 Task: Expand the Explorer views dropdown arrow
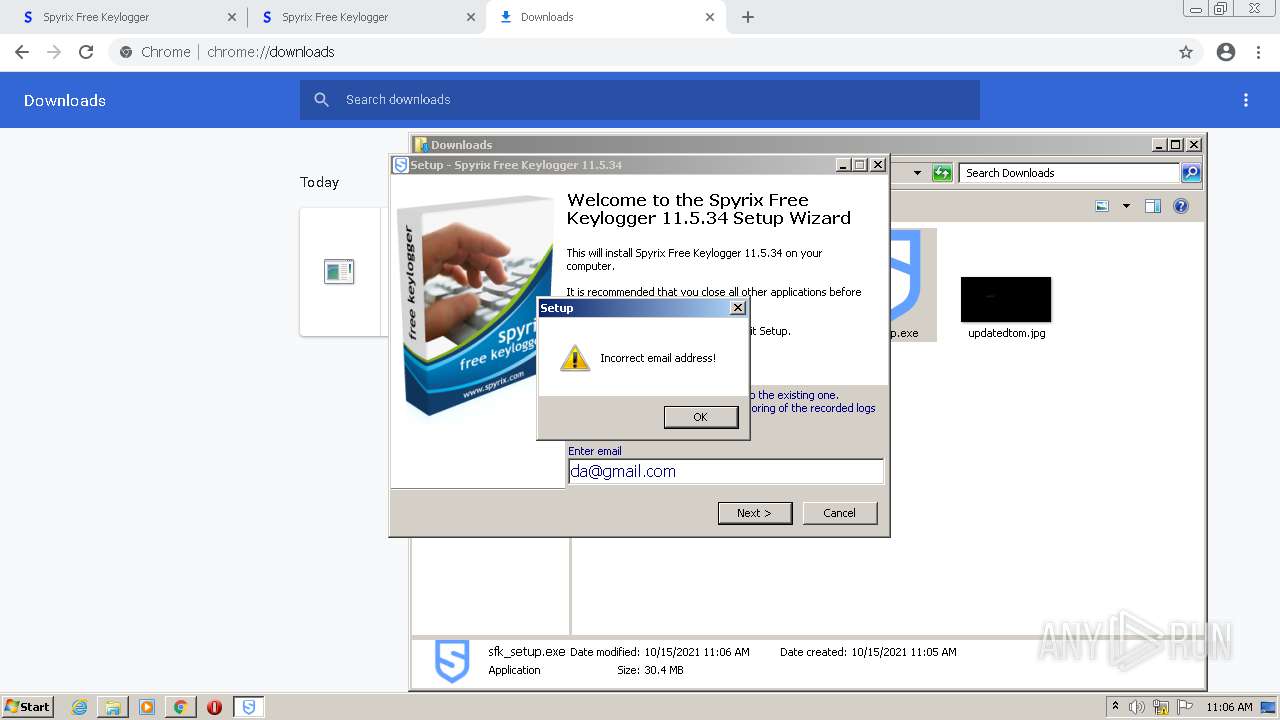click(1126, 206)
